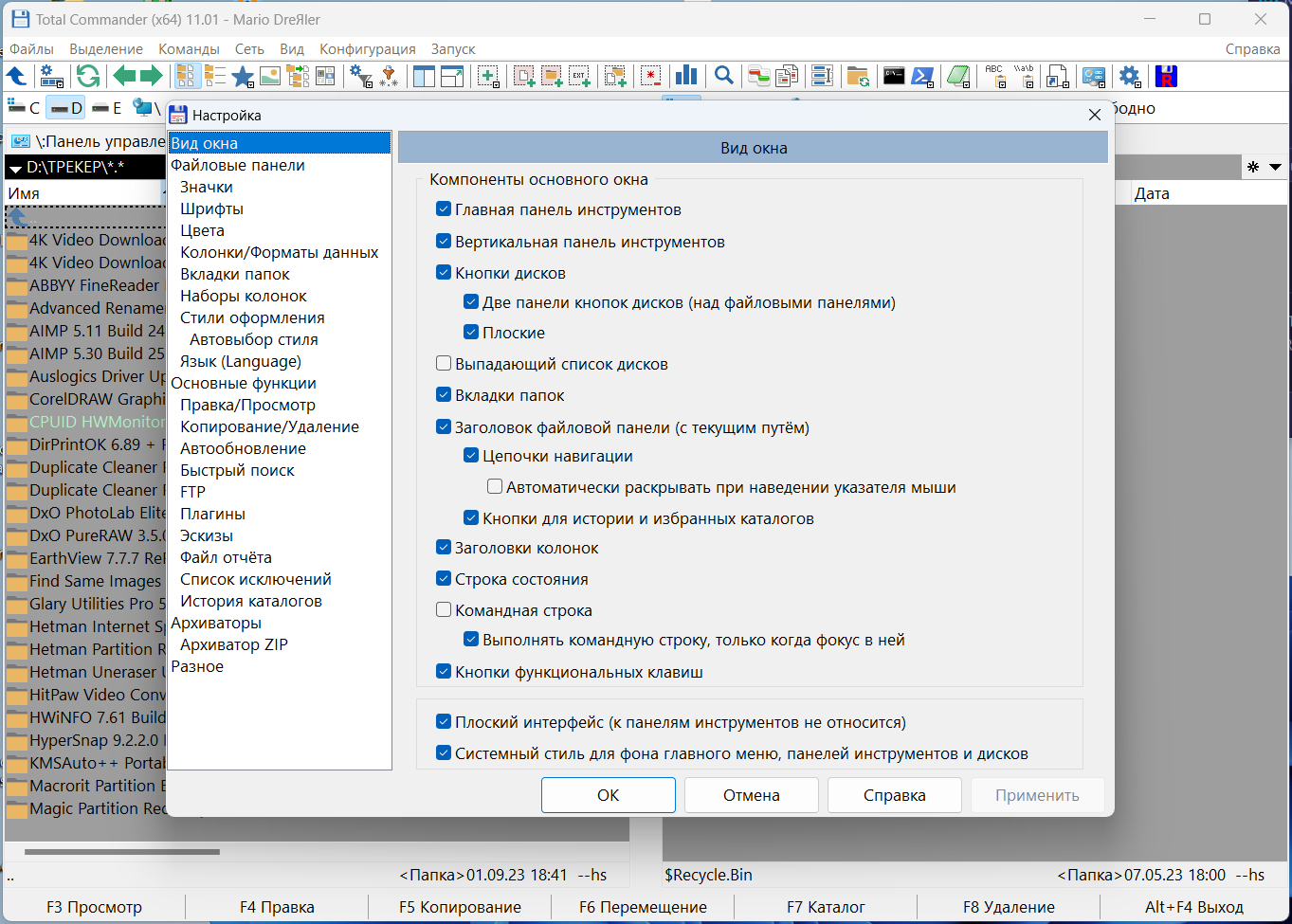Screen dimensions: 1292x924
Task: Open Выделение menu
Action: point(106,49)
